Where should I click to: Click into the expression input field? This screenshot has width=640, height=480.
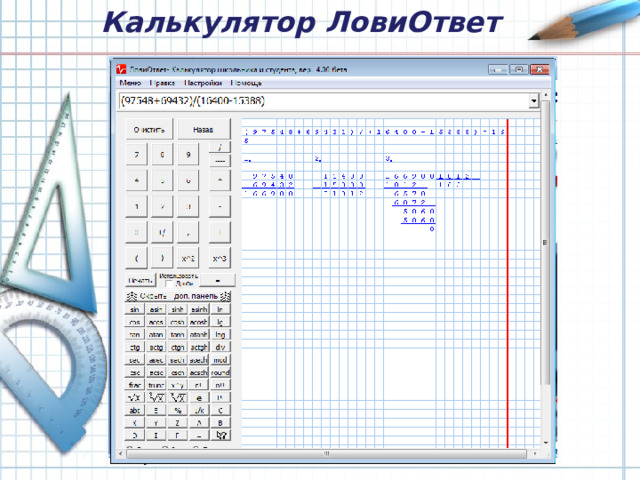pos(324,101)
